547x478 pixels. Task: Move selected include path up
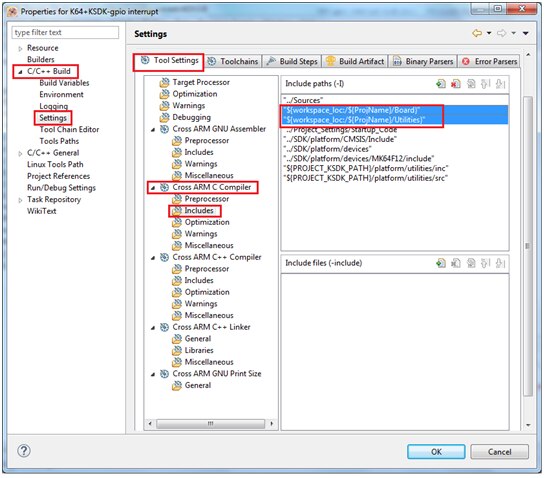click(x=486, y=84)
